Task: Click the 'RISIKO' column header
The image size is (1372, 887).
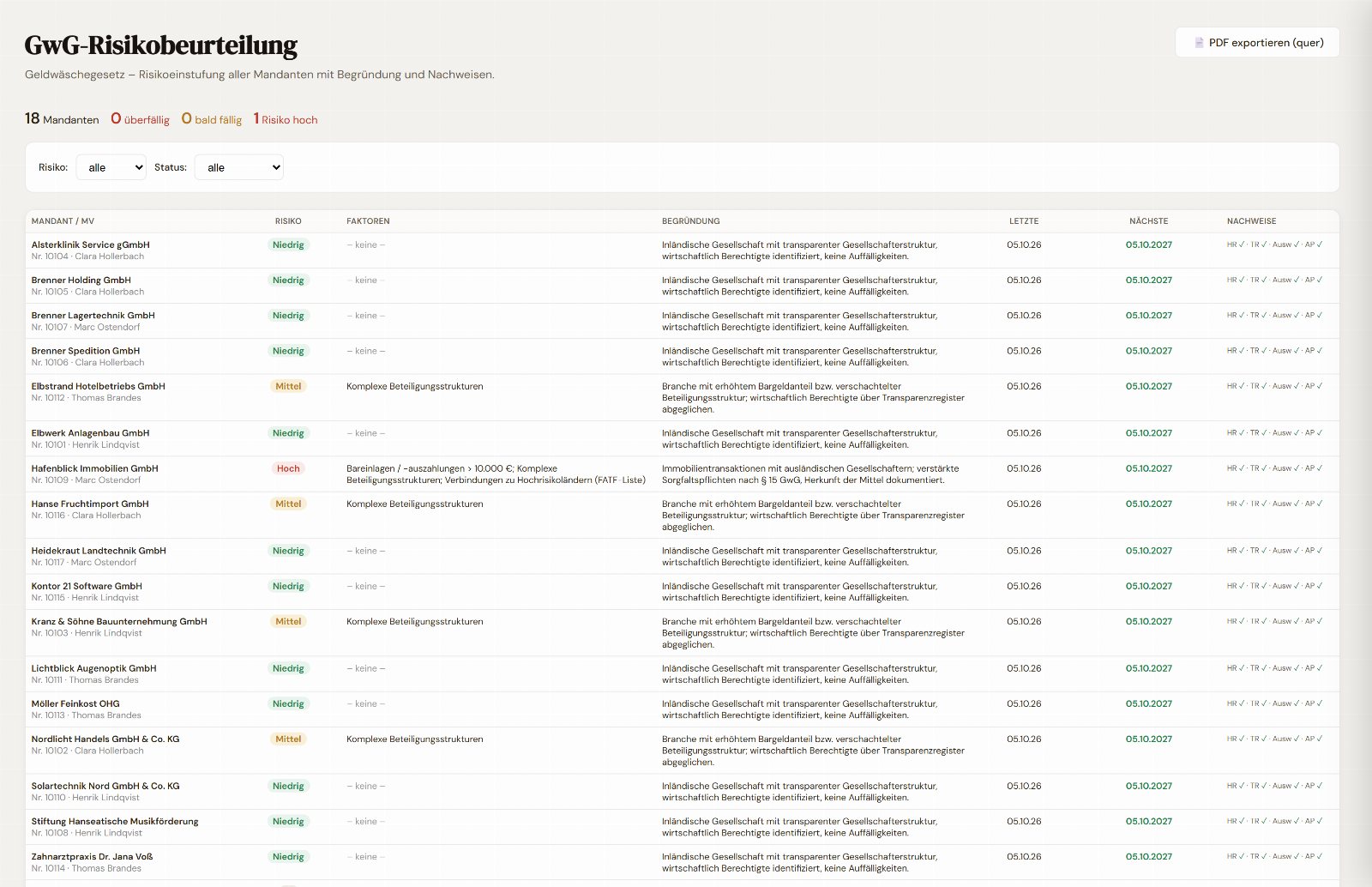Action: pos(288,221)
